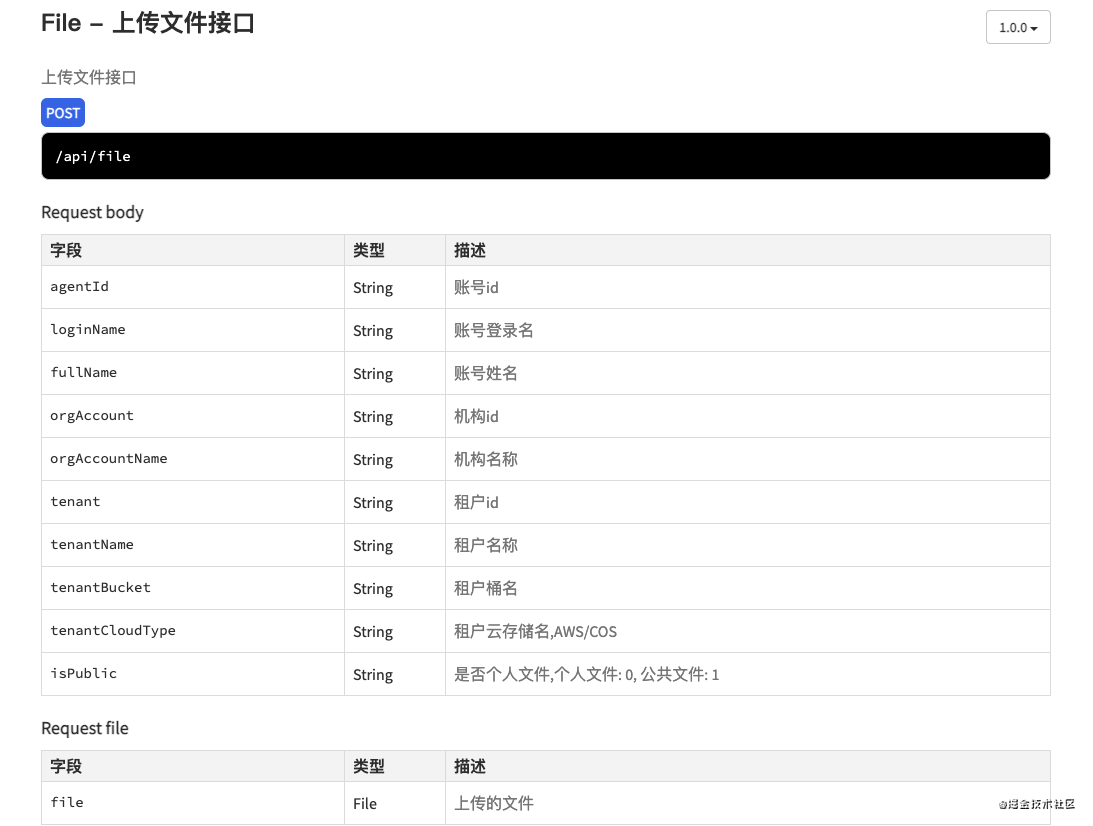The image size is (1093, 826).
Task: Click the page title File – 上传文件接口
Action: click(148, 23)
